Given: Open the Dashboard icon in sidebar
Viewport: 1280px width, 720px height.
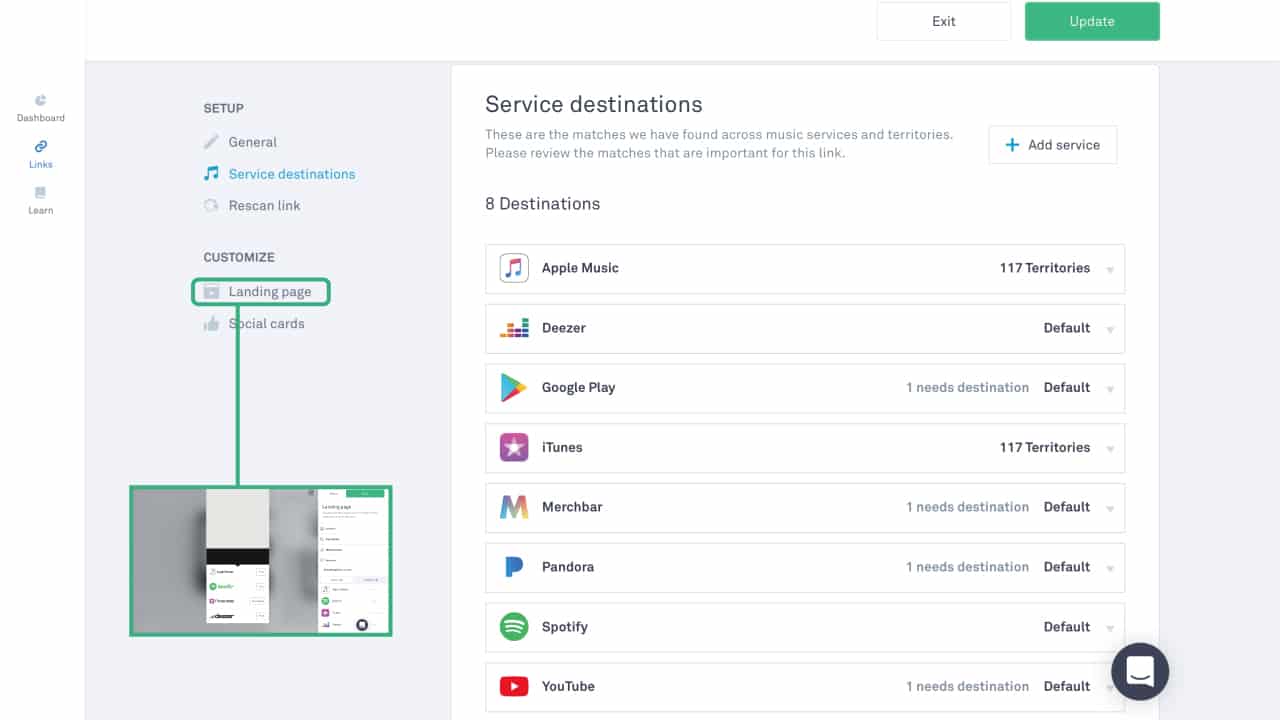Looking at the screenshot, I should [40, 101].
